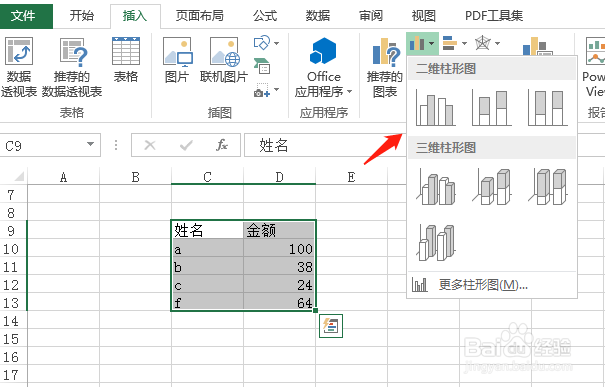
Task: Expand the Screenshot dropdown arrow
Action: [276, 90]
